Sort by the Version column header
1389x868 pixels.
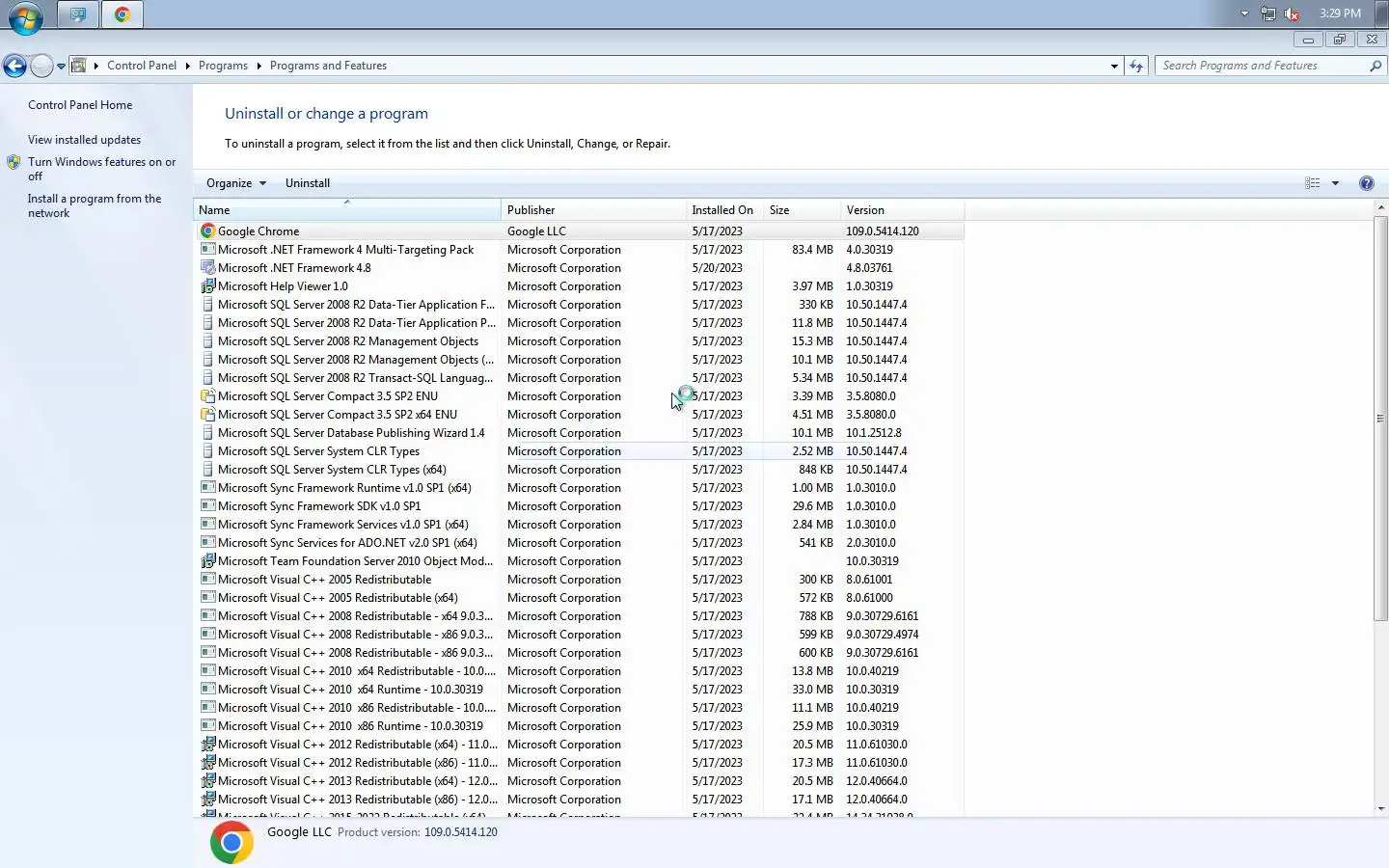point(901,210)
